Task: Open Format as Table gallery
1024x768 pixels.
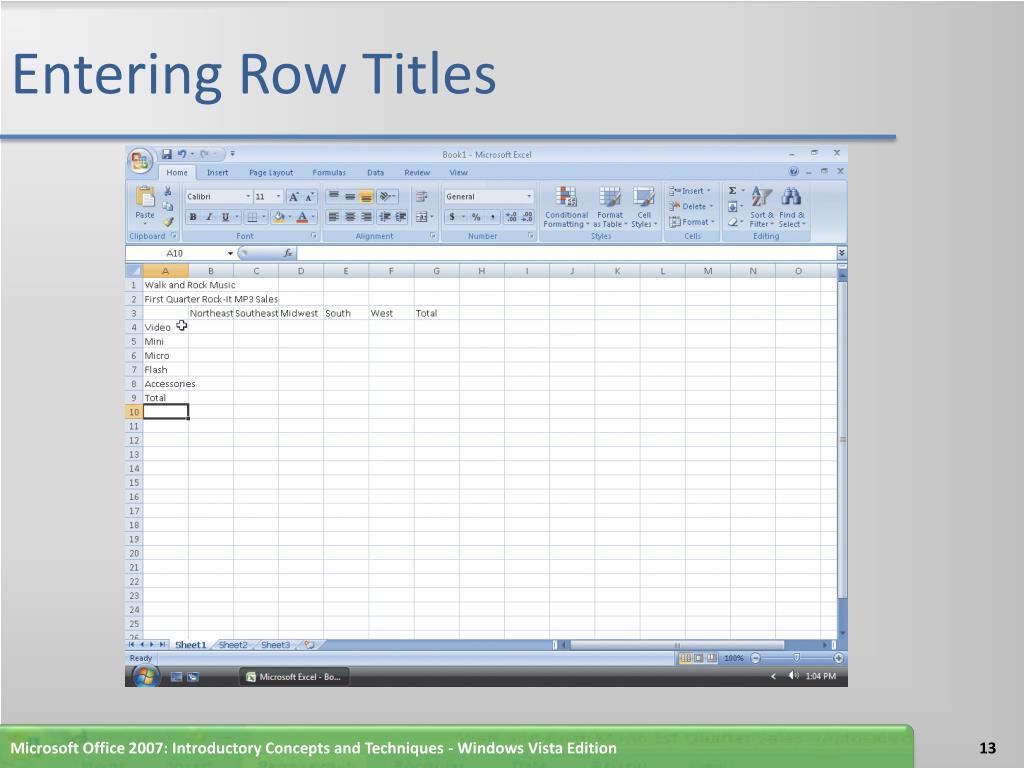Action: pos(610,206)
